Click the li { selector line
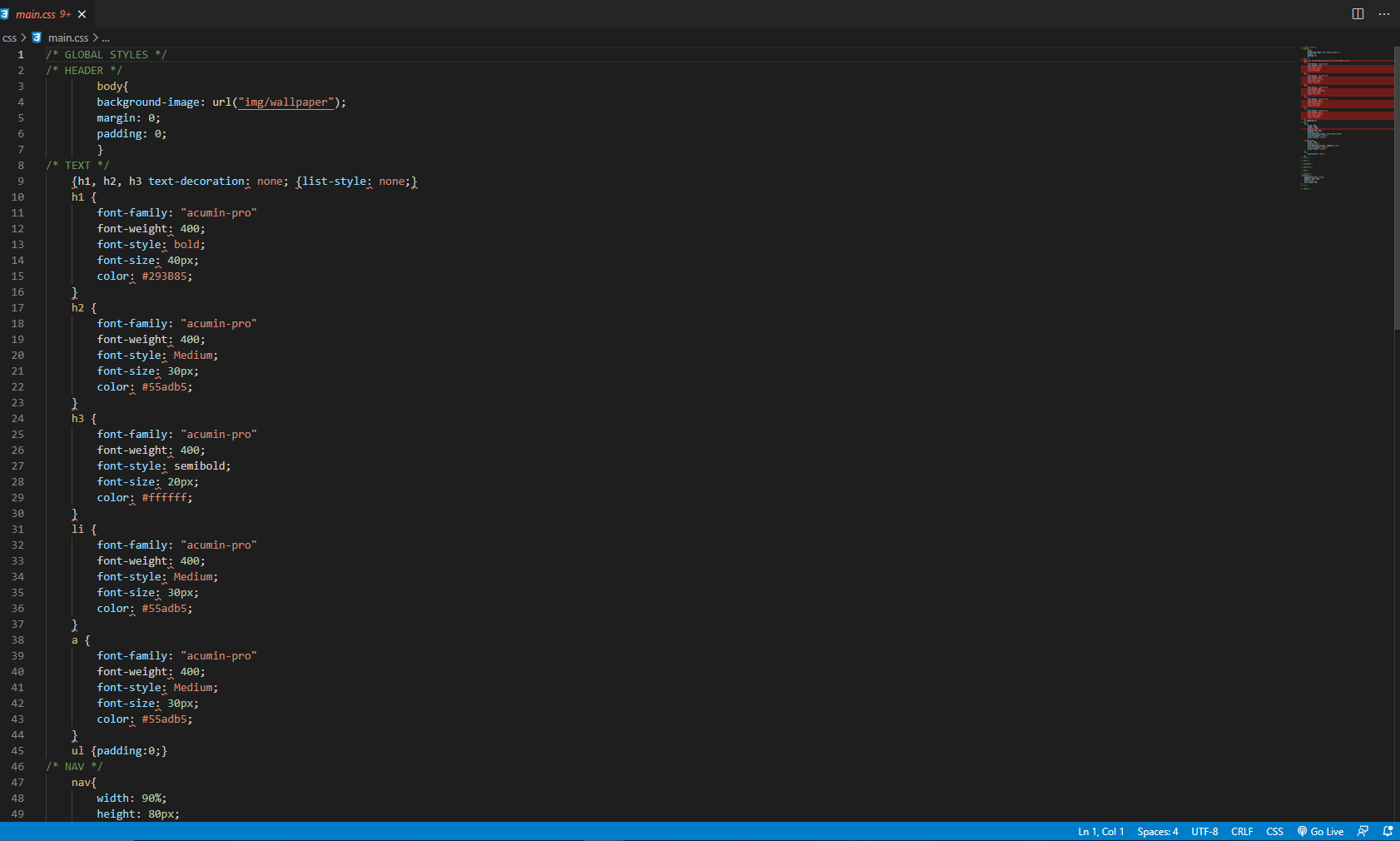 coord(84,530)
